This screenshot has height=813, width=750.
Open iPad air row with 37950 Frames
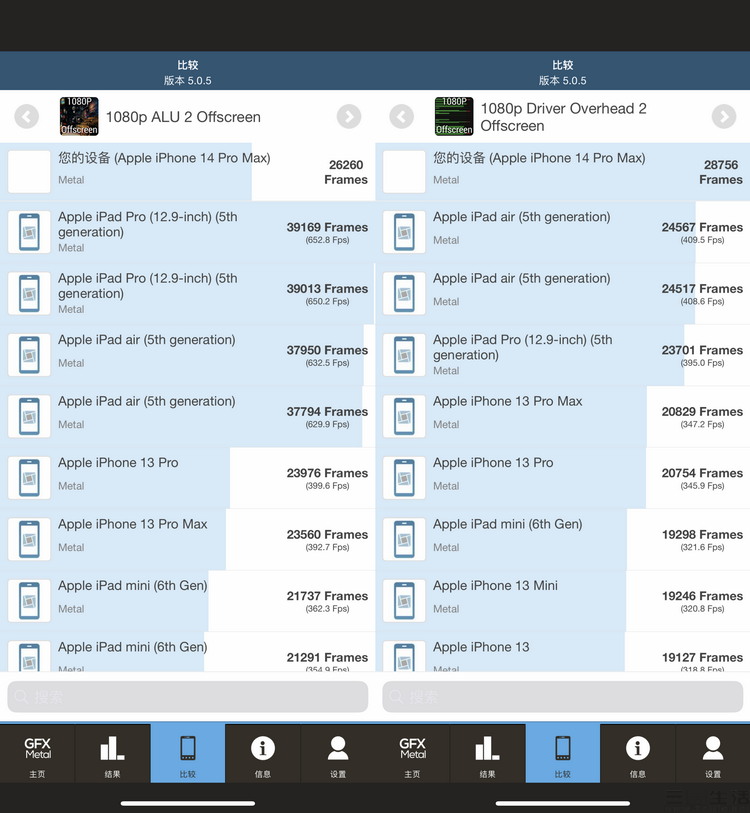pos(188,355)
